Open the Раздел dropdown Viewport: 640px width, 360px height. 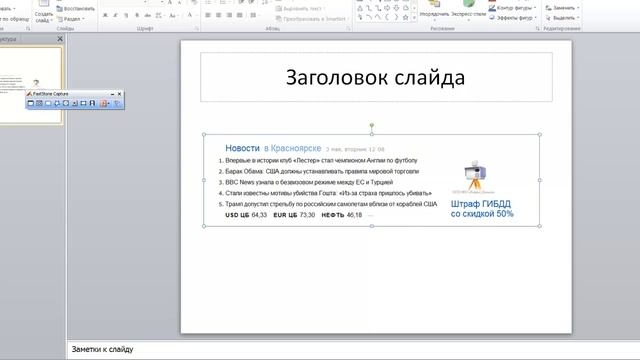(x=71, y=19)
